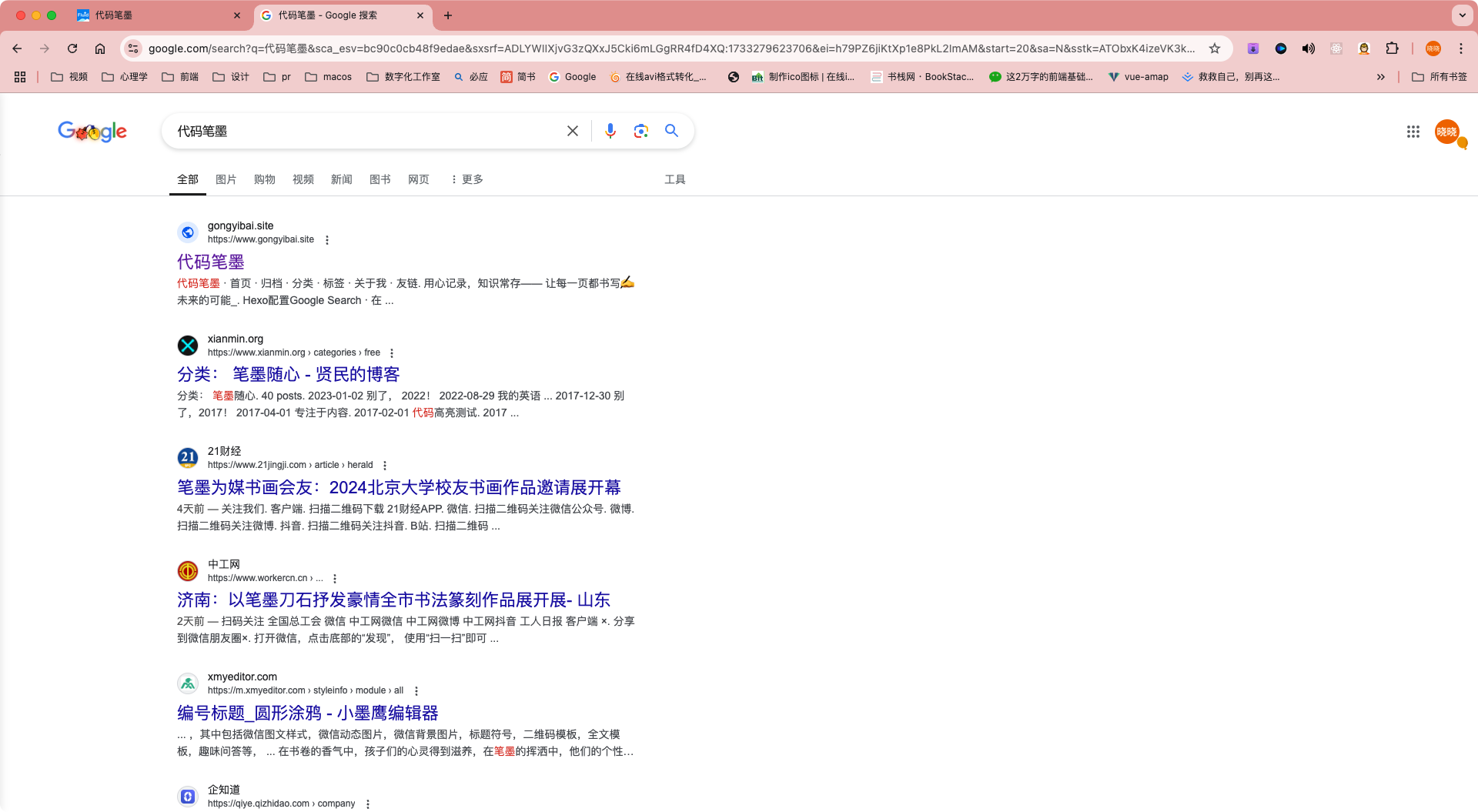This screenshot has height=812, width=1478.
Task: View site information in the address bar
Action: coord(133,48)
